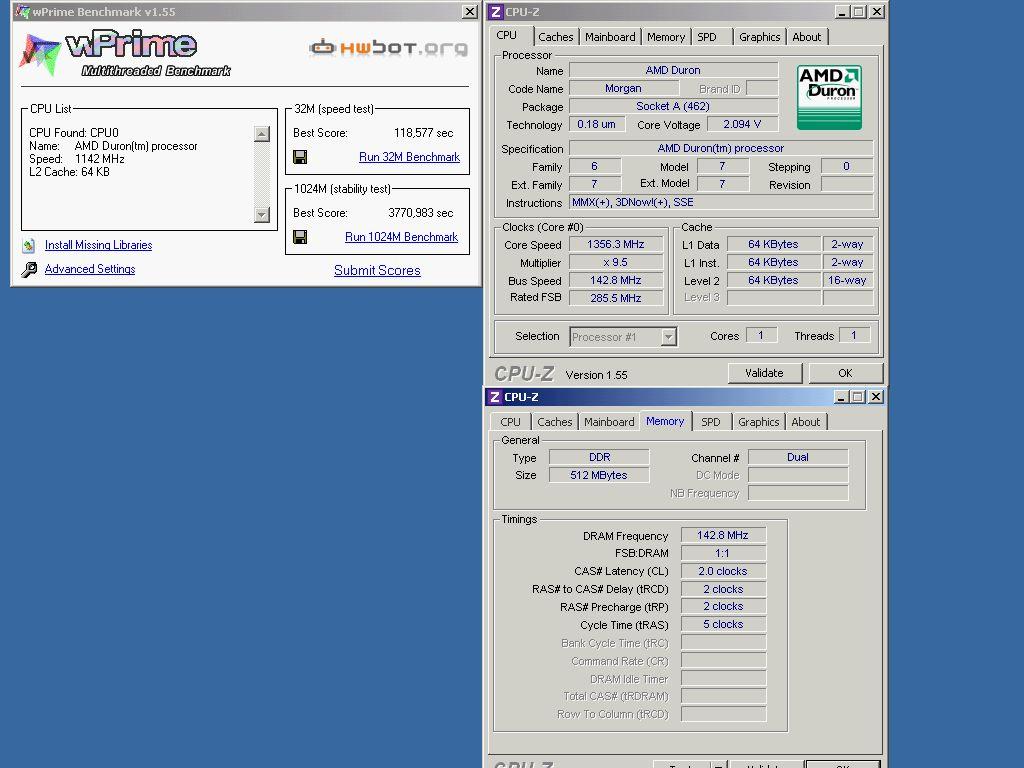Image resolution: width=1024 pixels, height=768 pixels.
Task: Click the Advanced Settings wrench icon
Action: pyautogui.click(x=29, y=269)
